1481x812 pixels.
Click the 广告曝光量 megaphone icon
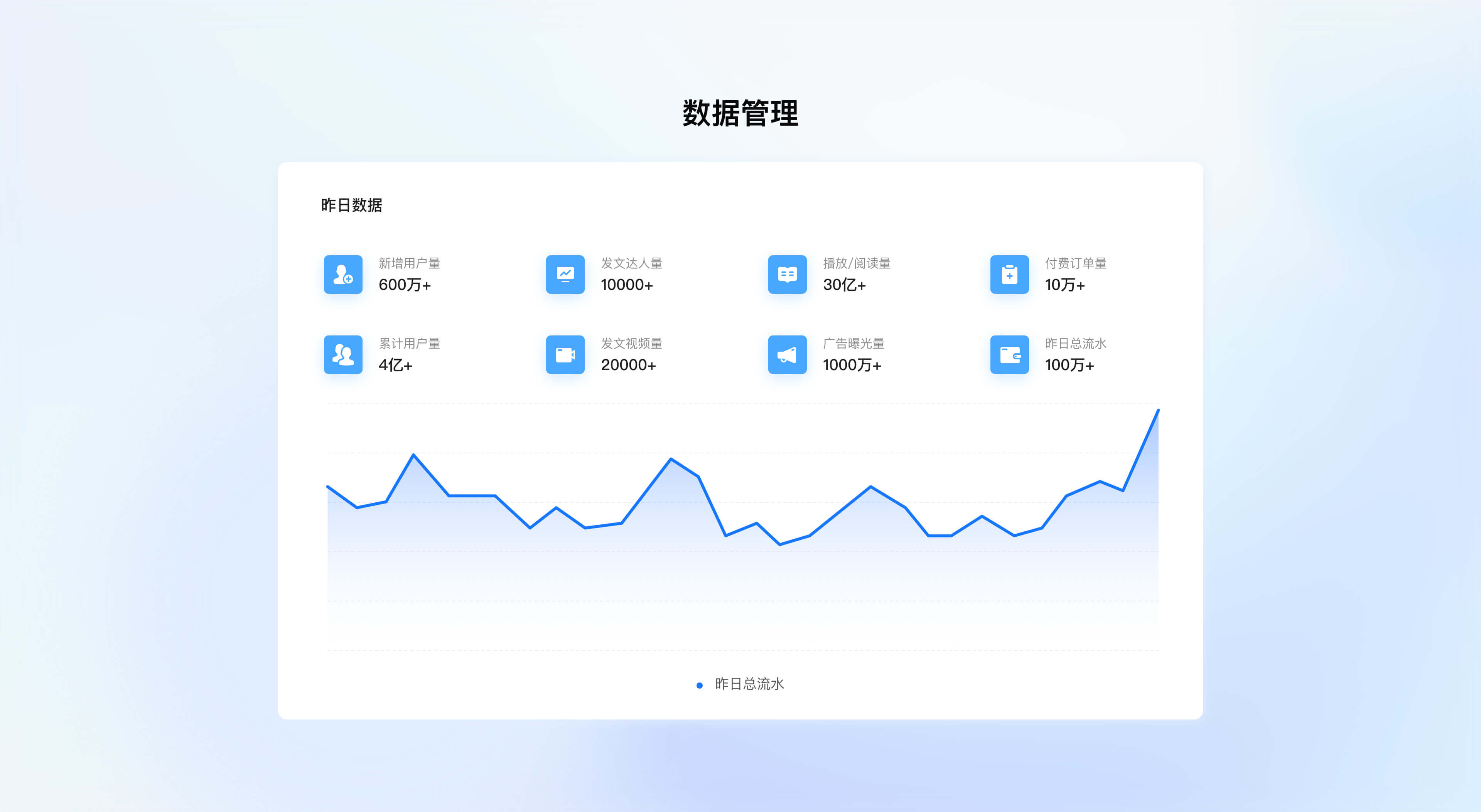(787, 355)
